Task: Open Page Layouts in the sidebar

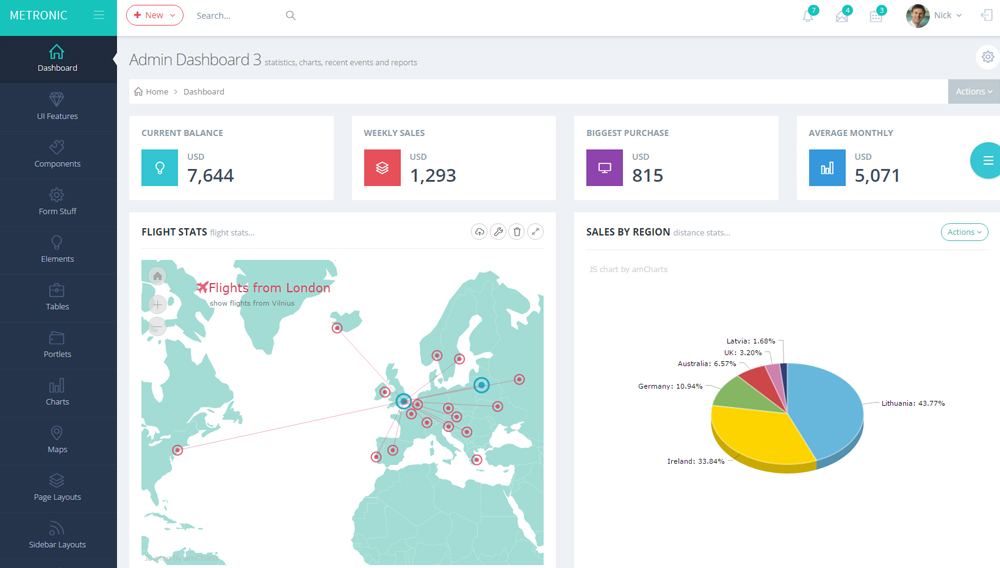Action: pyautogui.click(x=57, y=488)
